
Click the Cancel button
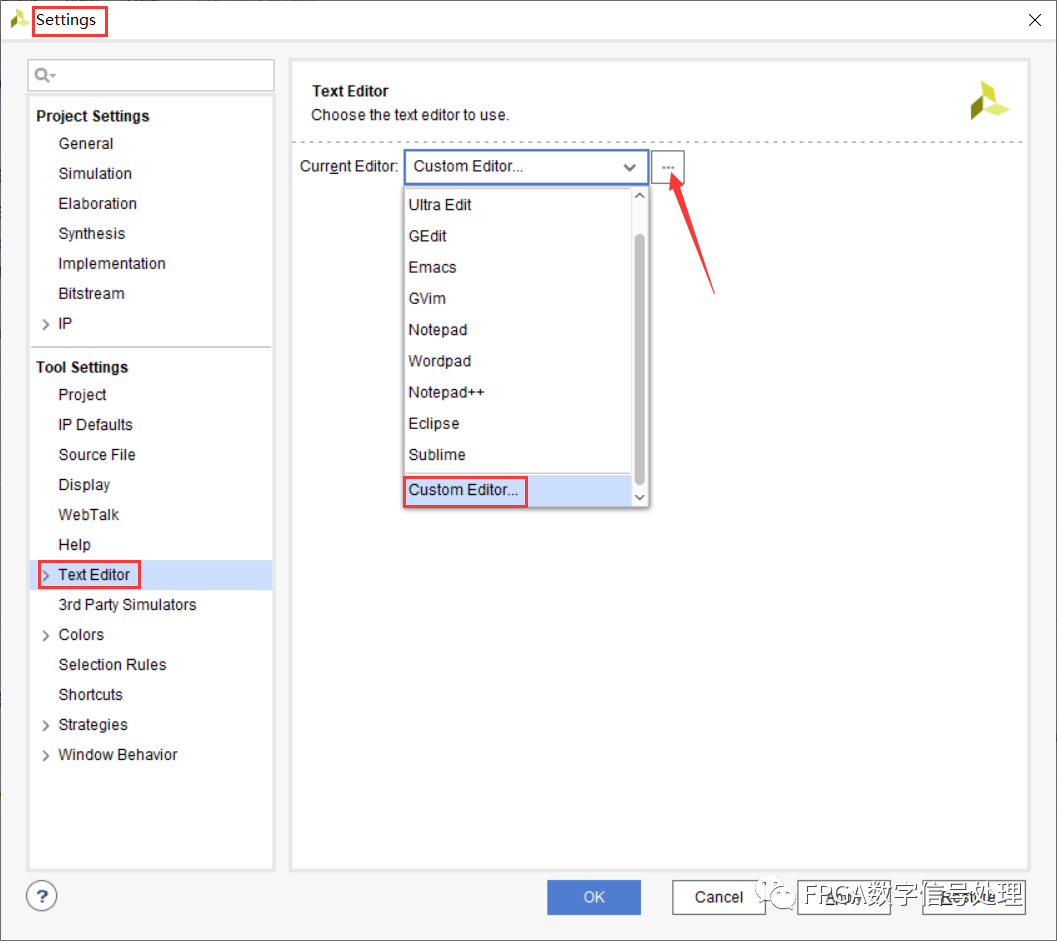pyautogui.click(x=719, y=897)
